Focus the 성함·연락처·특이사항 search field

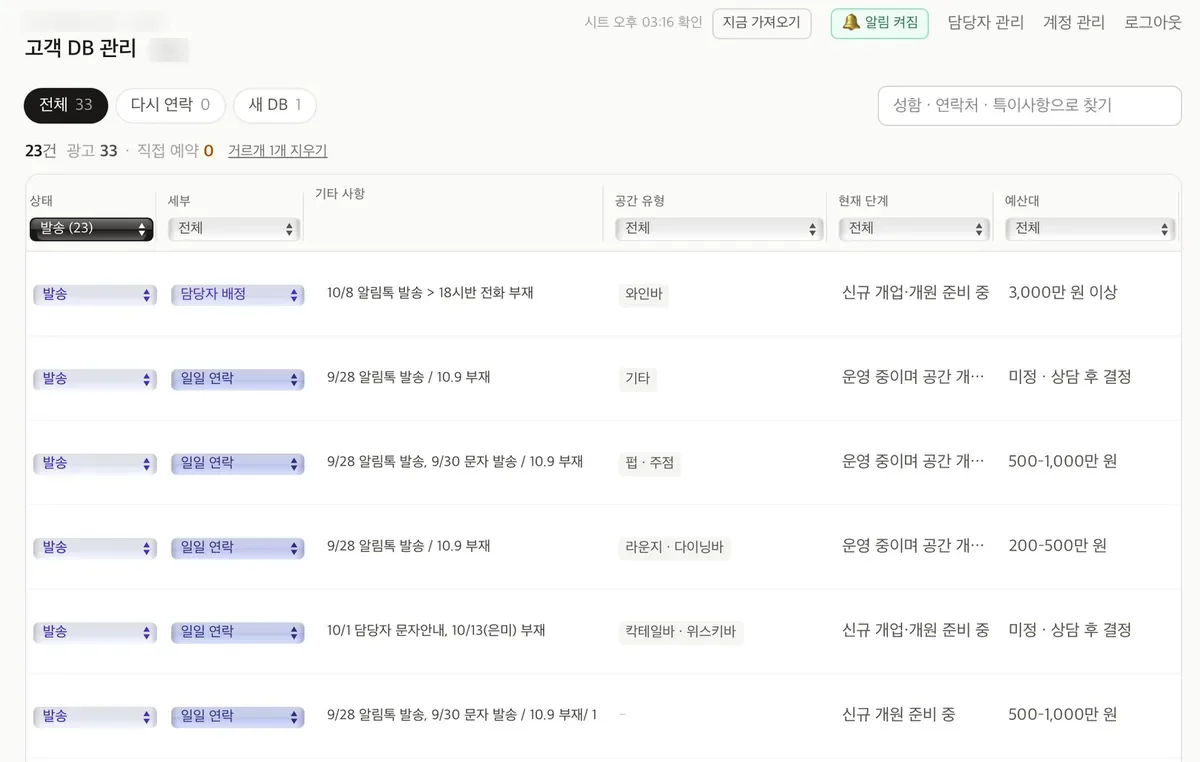click(x=1029, y=106)
